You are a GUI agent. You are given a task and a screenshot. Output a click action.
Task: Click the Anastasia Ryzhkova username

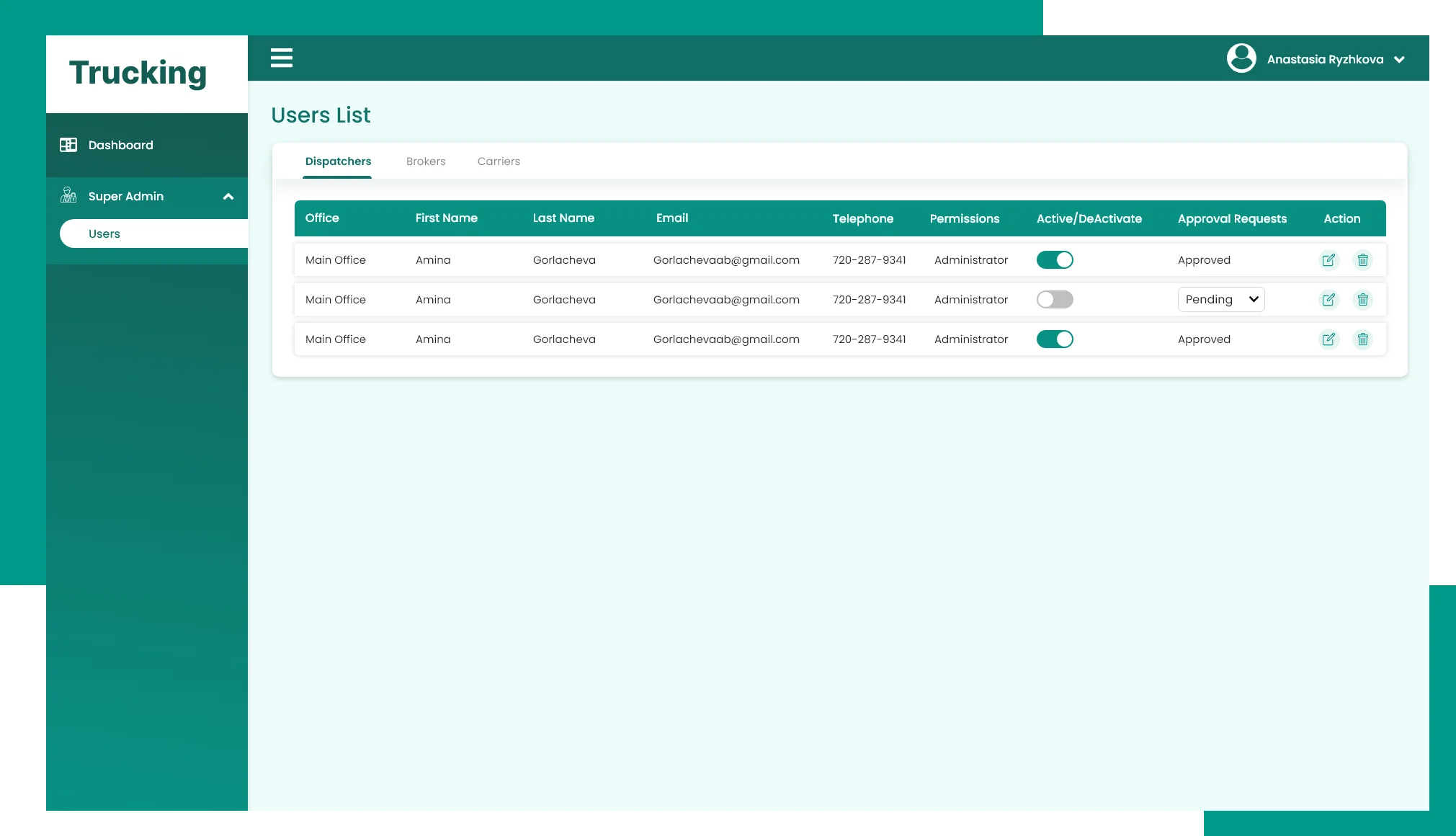(x=1325, y=59)
